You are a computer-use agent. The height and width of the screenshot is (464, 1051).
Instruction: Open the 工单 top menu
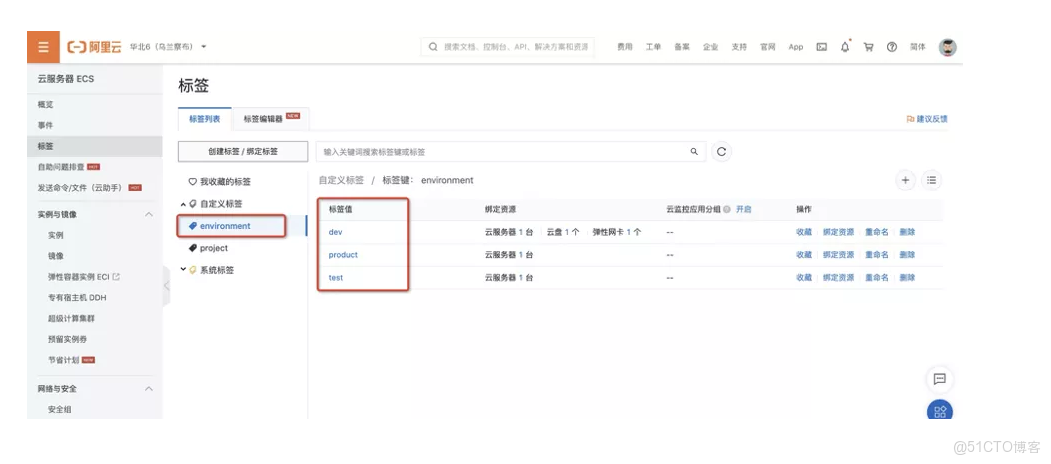pos(654,47)
